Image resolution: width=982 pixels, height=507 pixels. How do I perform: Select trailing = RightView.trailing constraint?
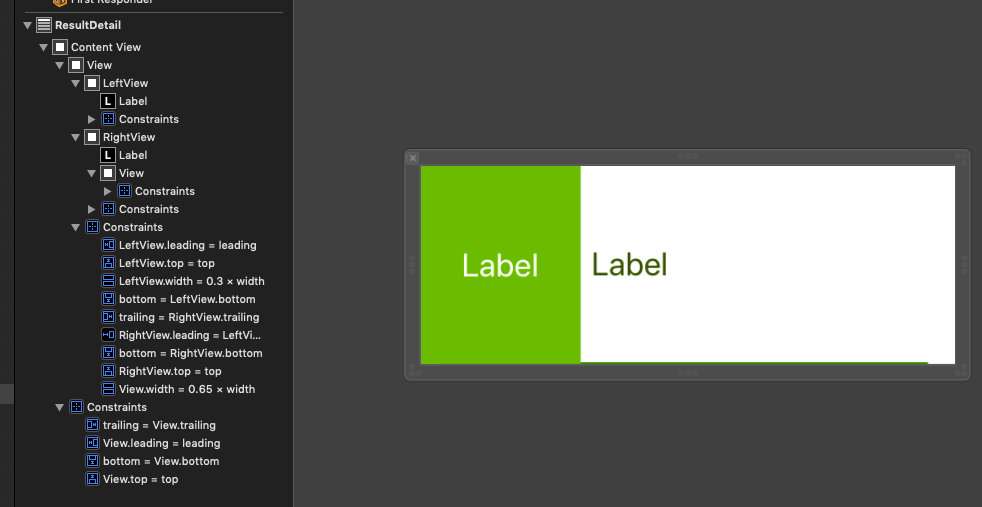189,317
